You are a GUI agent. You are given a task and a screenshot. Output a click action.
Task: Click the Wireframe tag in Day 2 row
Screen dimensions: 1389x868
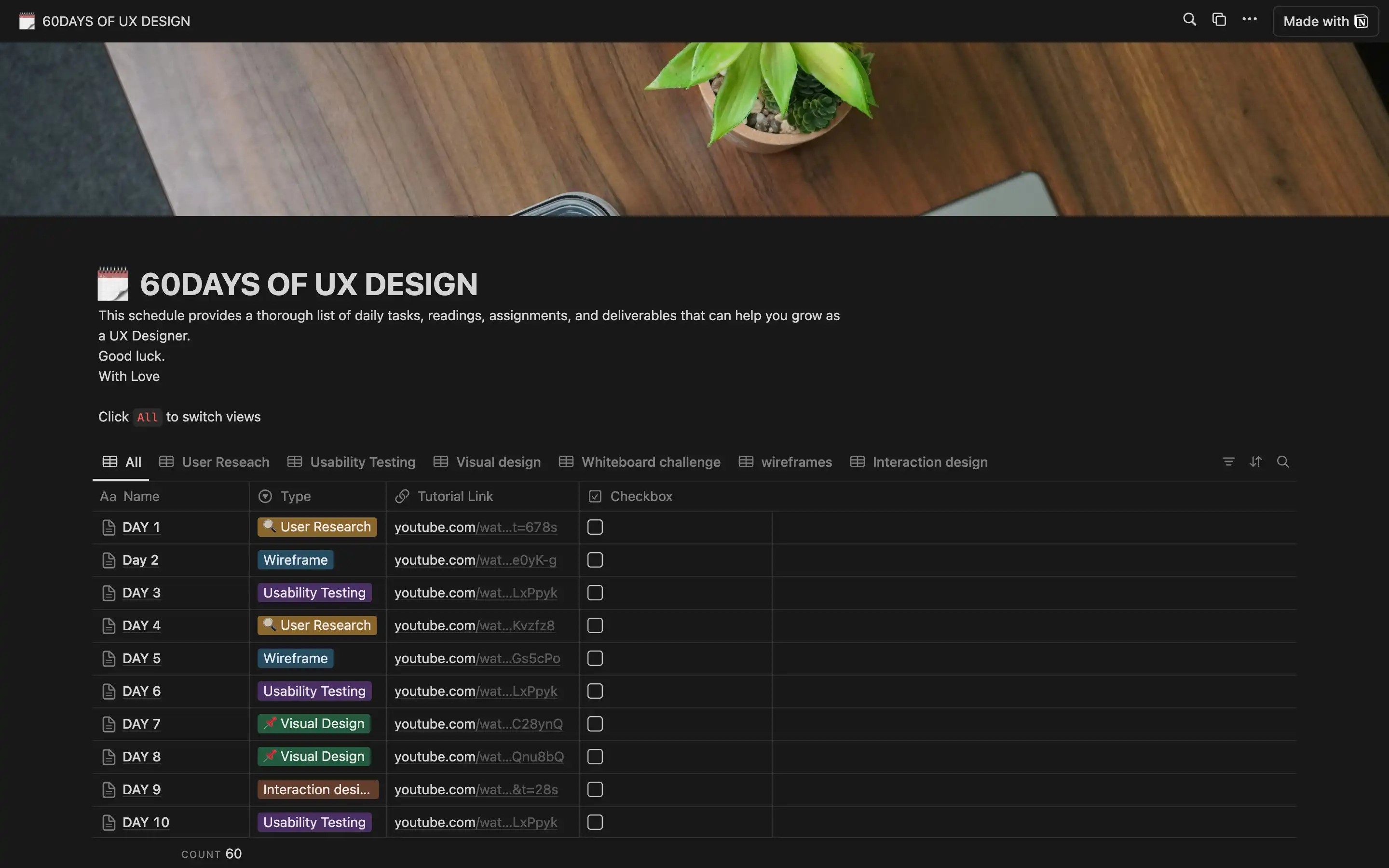(x=296, y=560)
